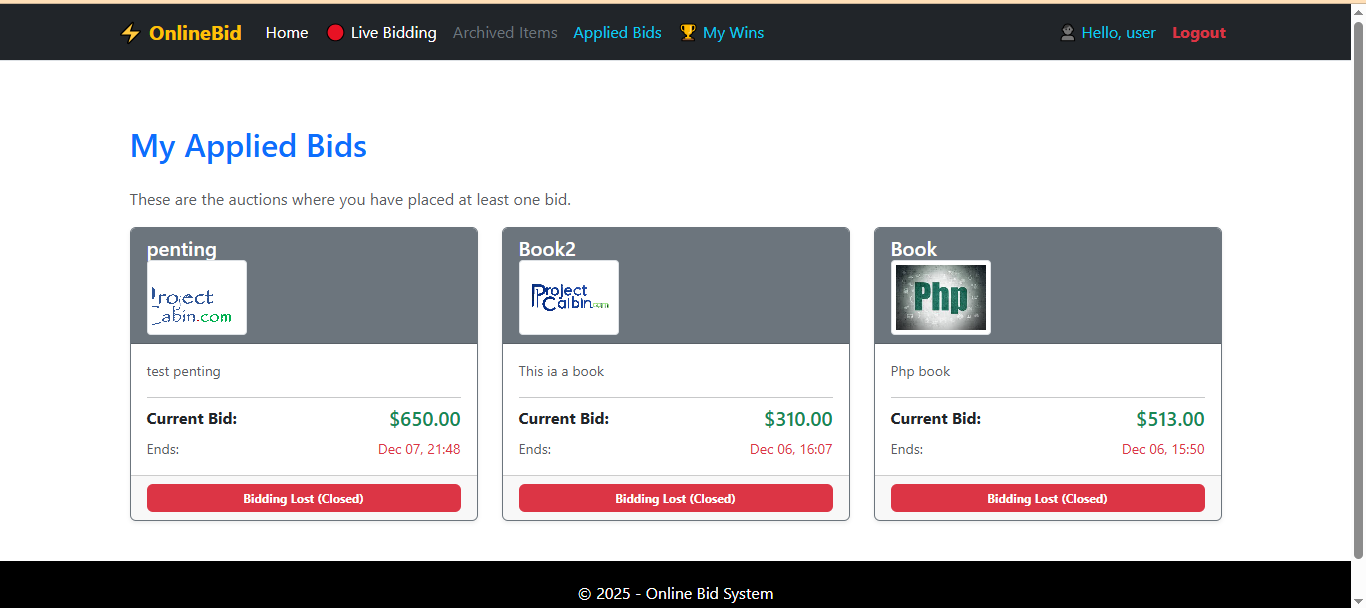Image resolution: width=1366 pixels, height=608 pixels.
Task: Select the trophy icon next to My Wins
Action: point(687,32)
